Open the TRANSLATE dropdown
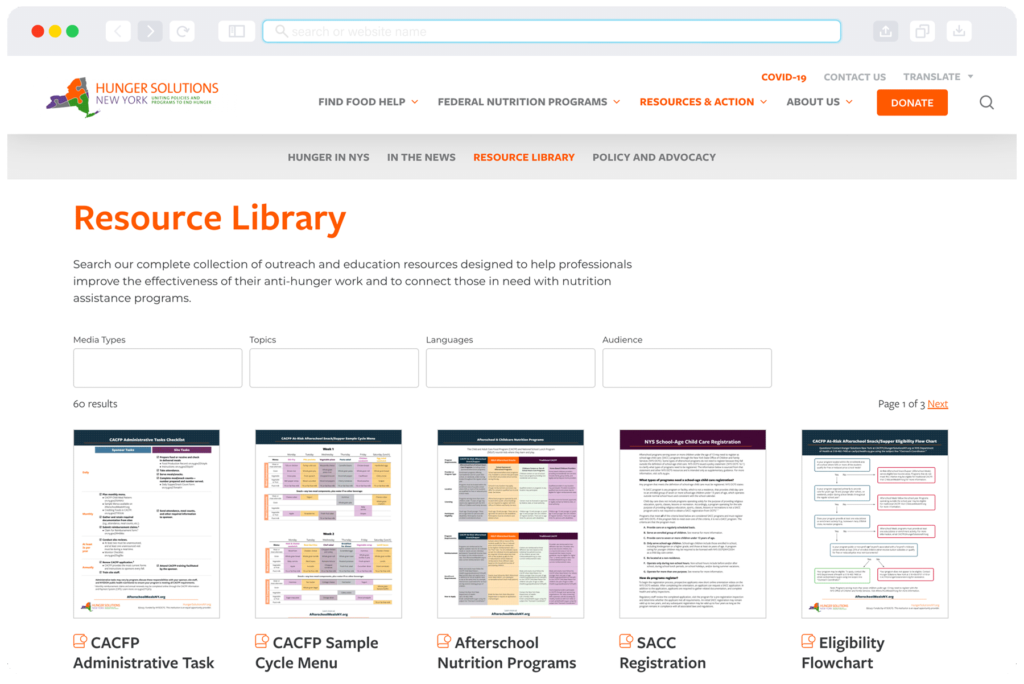The width and height of the screenshot is (1024, 684). (x=937, y=76)
